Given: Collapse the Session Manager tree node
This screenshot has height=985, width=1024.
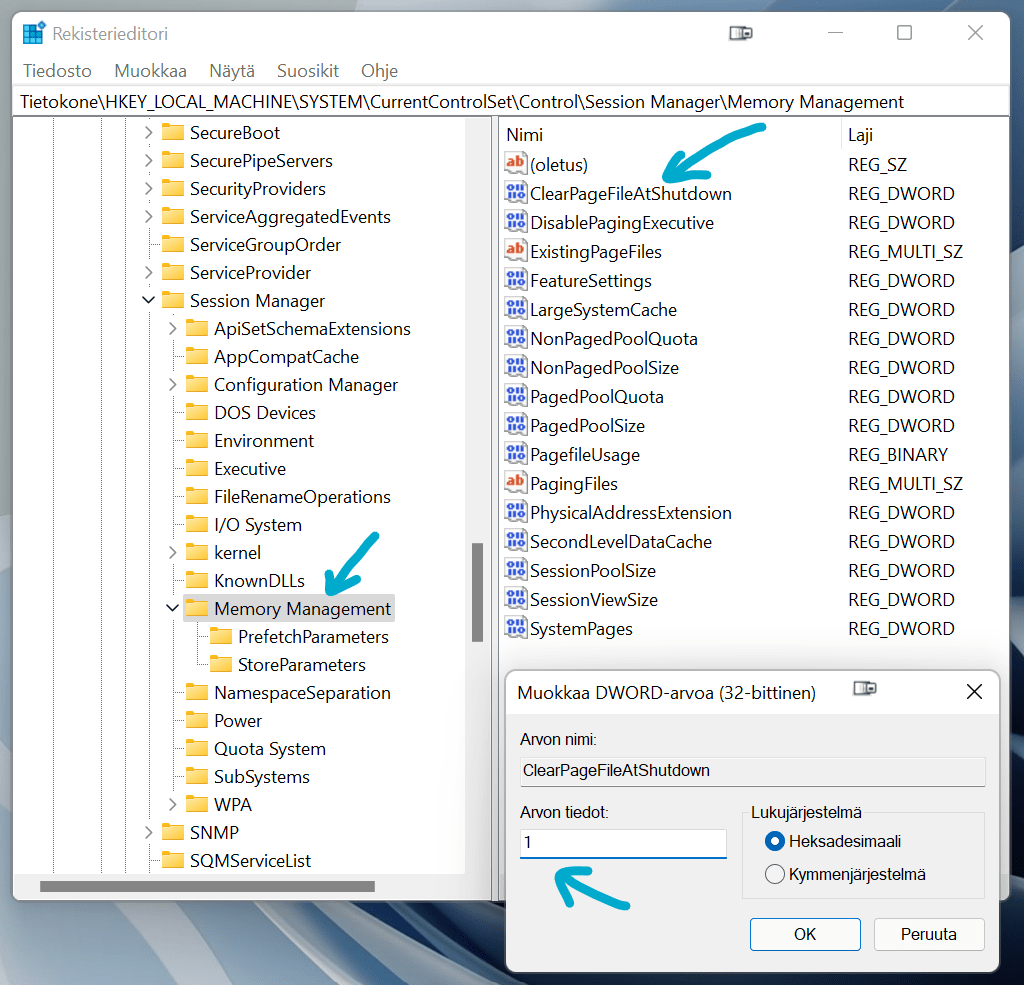Looking at the screenshot, I should point(148,300).
